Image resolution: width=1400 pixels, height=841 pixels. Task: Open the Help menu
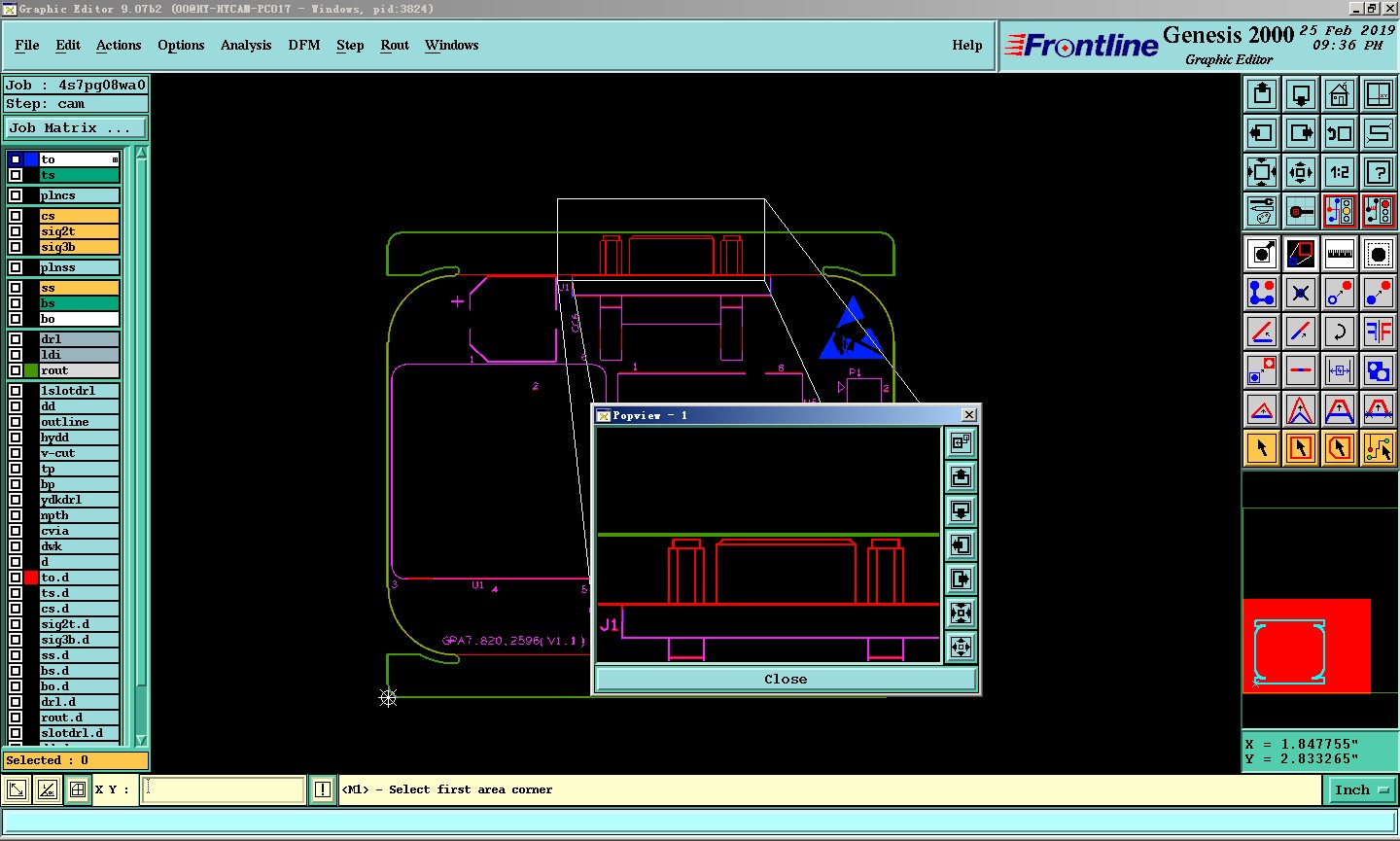point(967,45)
